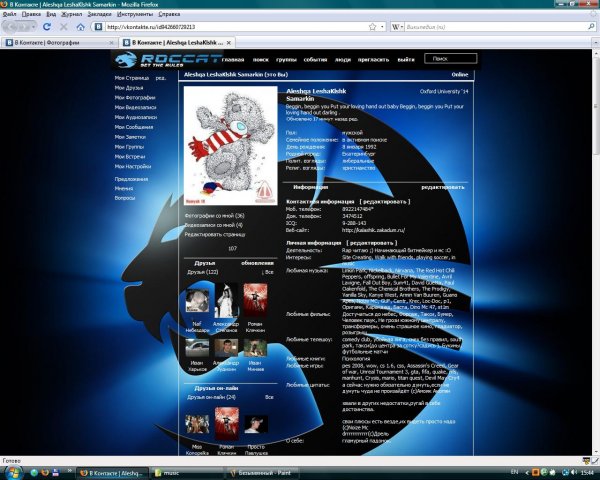
Task: Click the search magnifier in Wikipedia box
Action: [x=591, y=27]
